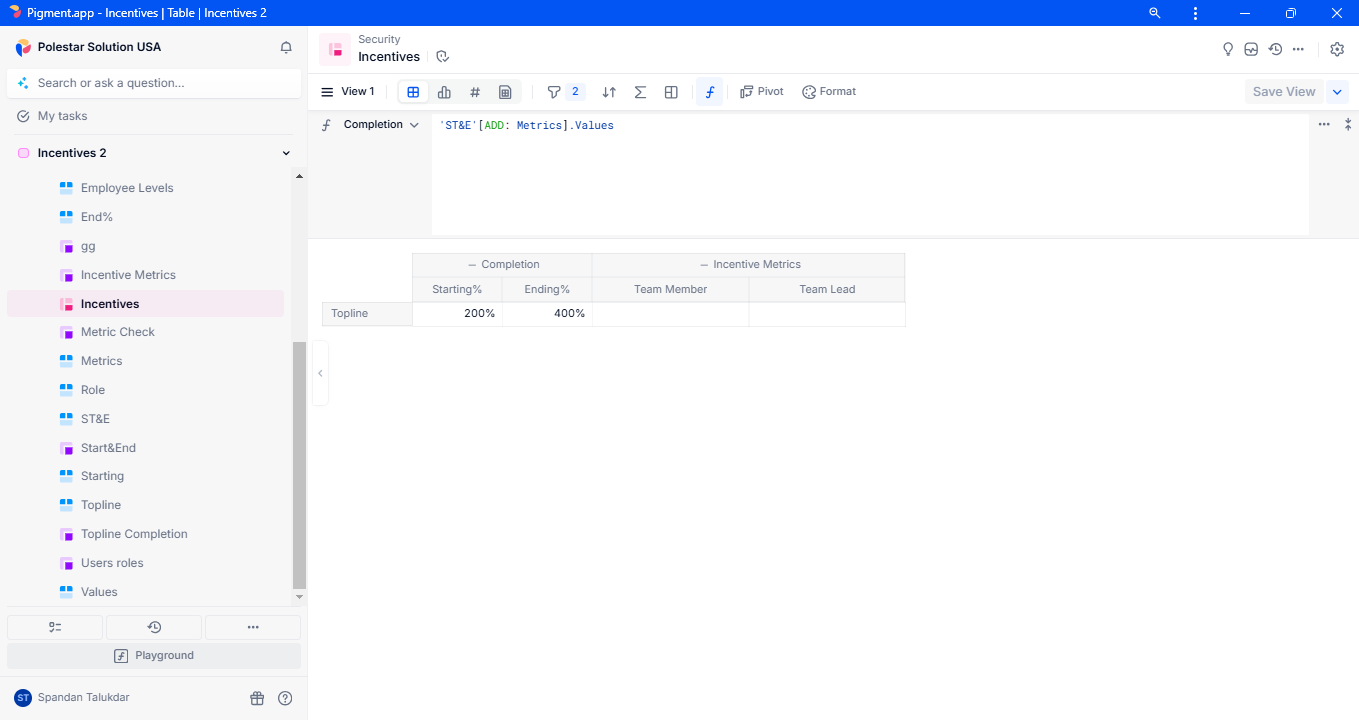Open the View 1 views menu
Viewport: 1359px width, 720px height.
(347, 92)
